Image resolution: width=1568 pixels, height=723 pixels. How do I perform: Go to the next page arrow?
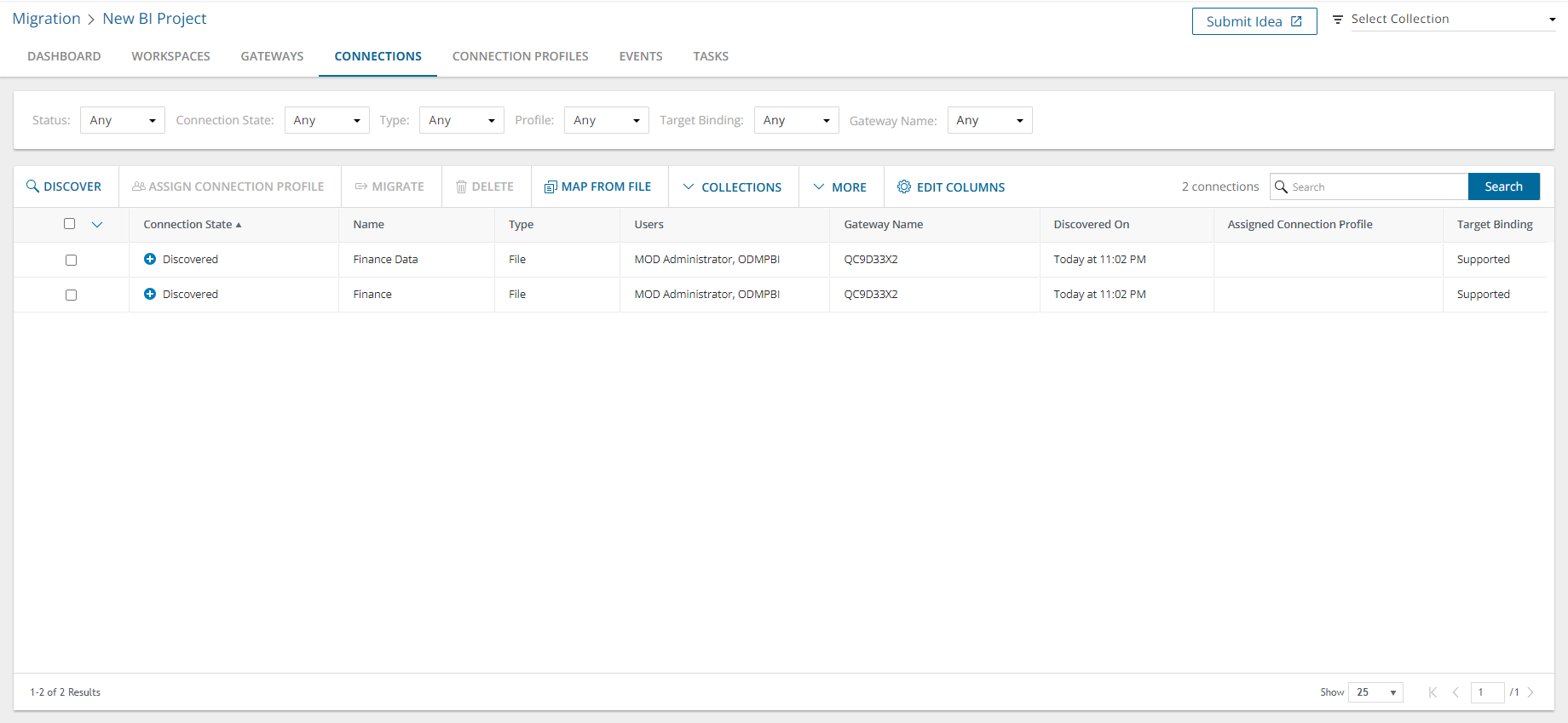point(1531,692)
